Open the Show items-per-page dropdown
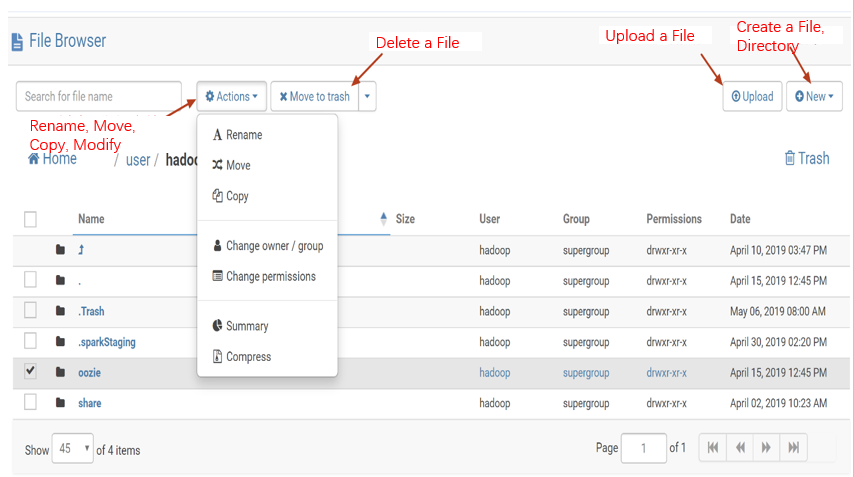 point(73,449)
